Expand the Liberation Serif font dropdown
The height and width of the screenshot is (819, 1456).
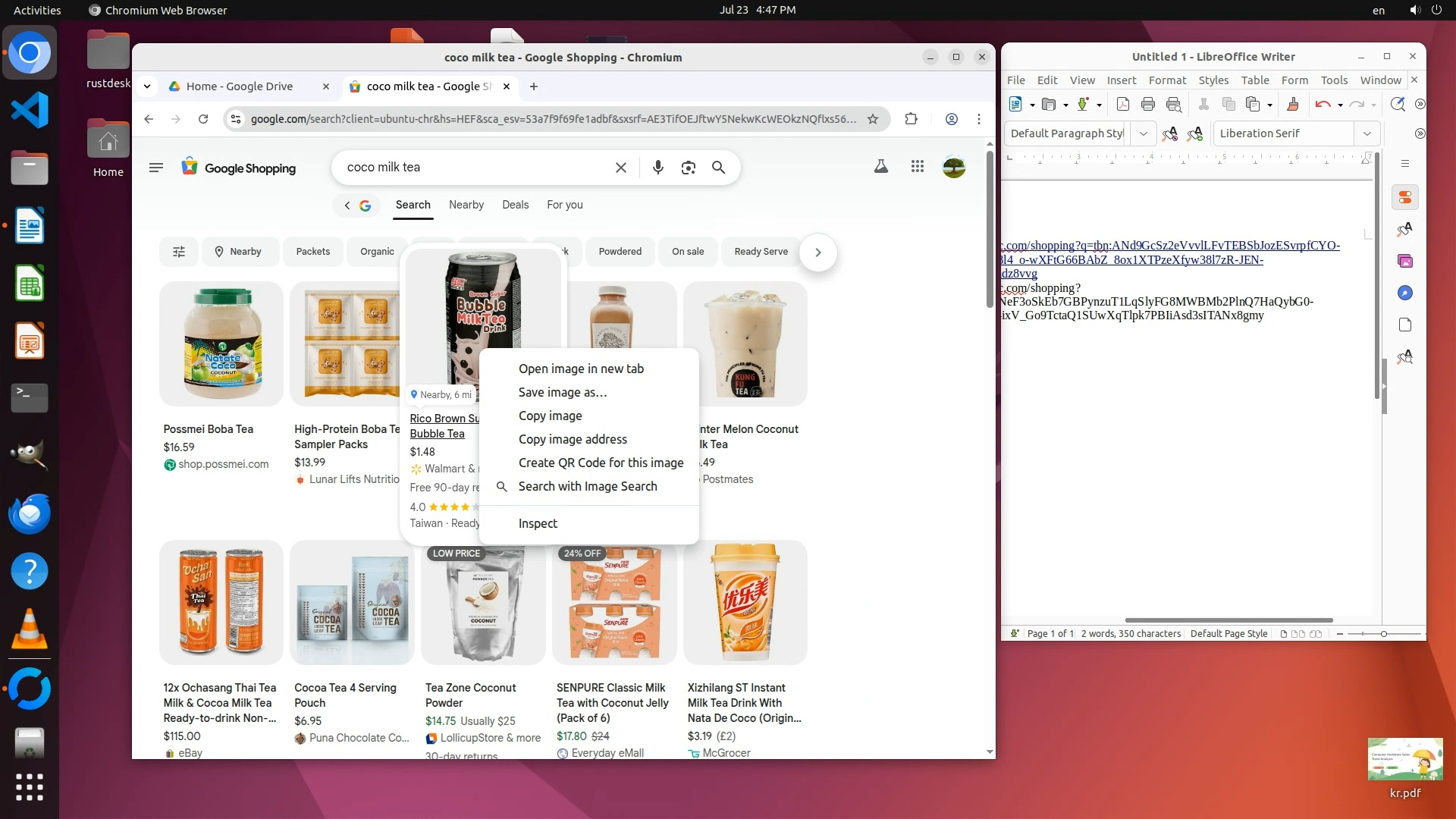click(x=1367, y=133)
